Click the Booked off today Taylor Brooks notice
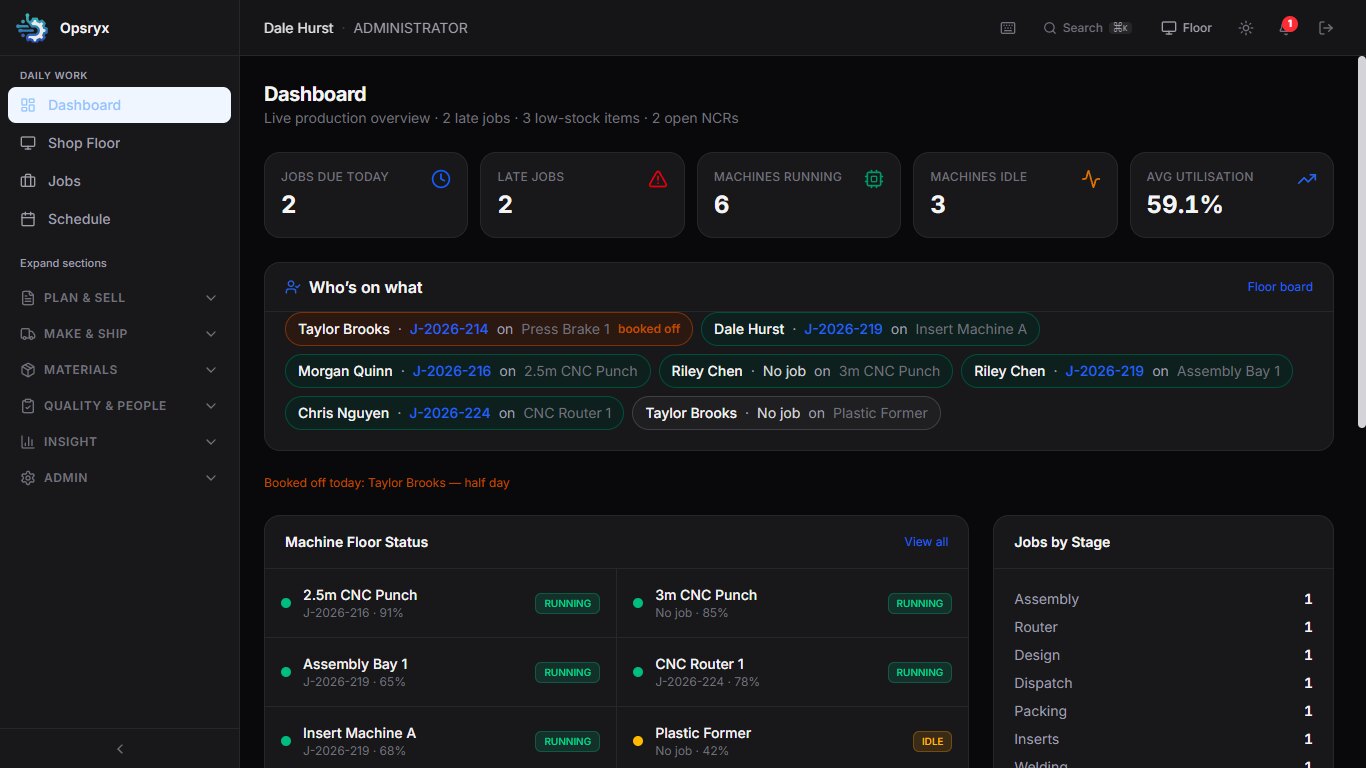The height and width of the screenshot is (768, 1366). (x=387, y=483)
